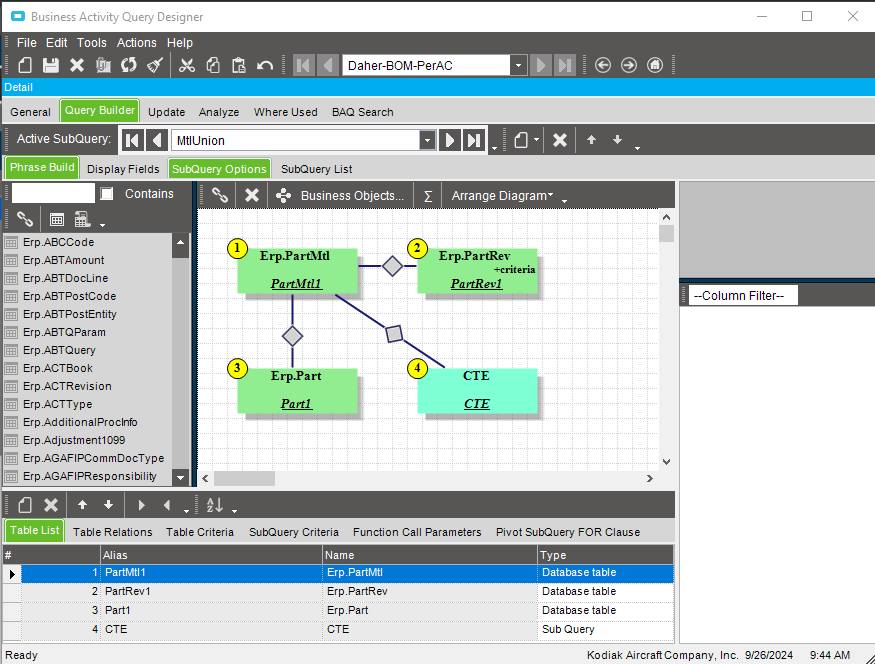The height and width of the screenshot is (664, 875).
Task: Open the Actions menu
Action: [136, 43]
